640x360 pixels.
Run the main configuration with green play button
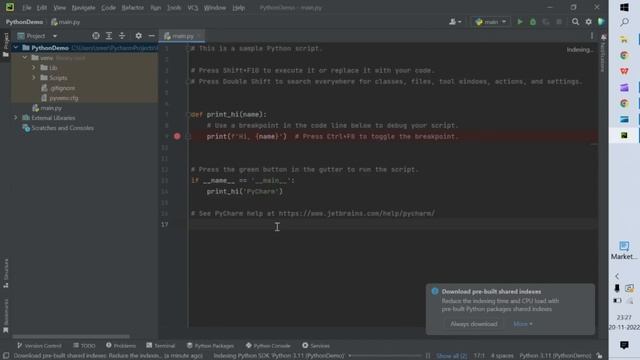click(x=520, y=22)
